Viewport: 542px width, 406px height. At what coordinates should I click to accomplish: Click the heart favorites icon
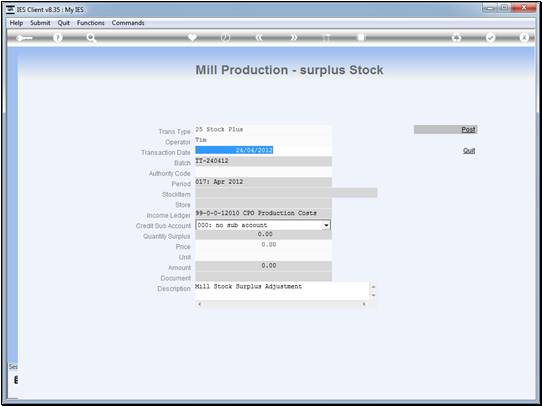192,37
